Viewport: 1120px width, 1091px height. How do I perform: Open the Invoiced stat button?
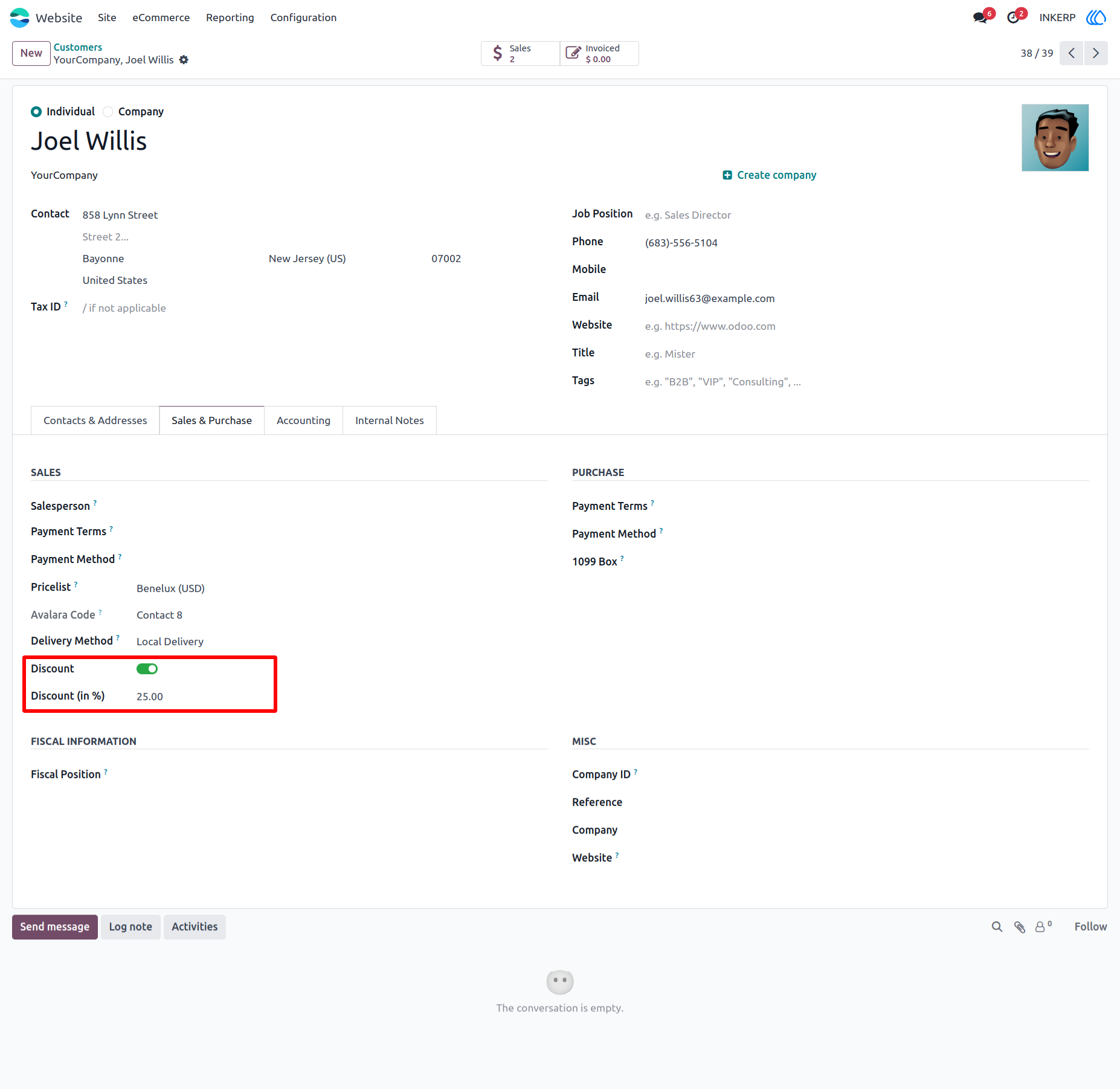[x=599, y=53]
